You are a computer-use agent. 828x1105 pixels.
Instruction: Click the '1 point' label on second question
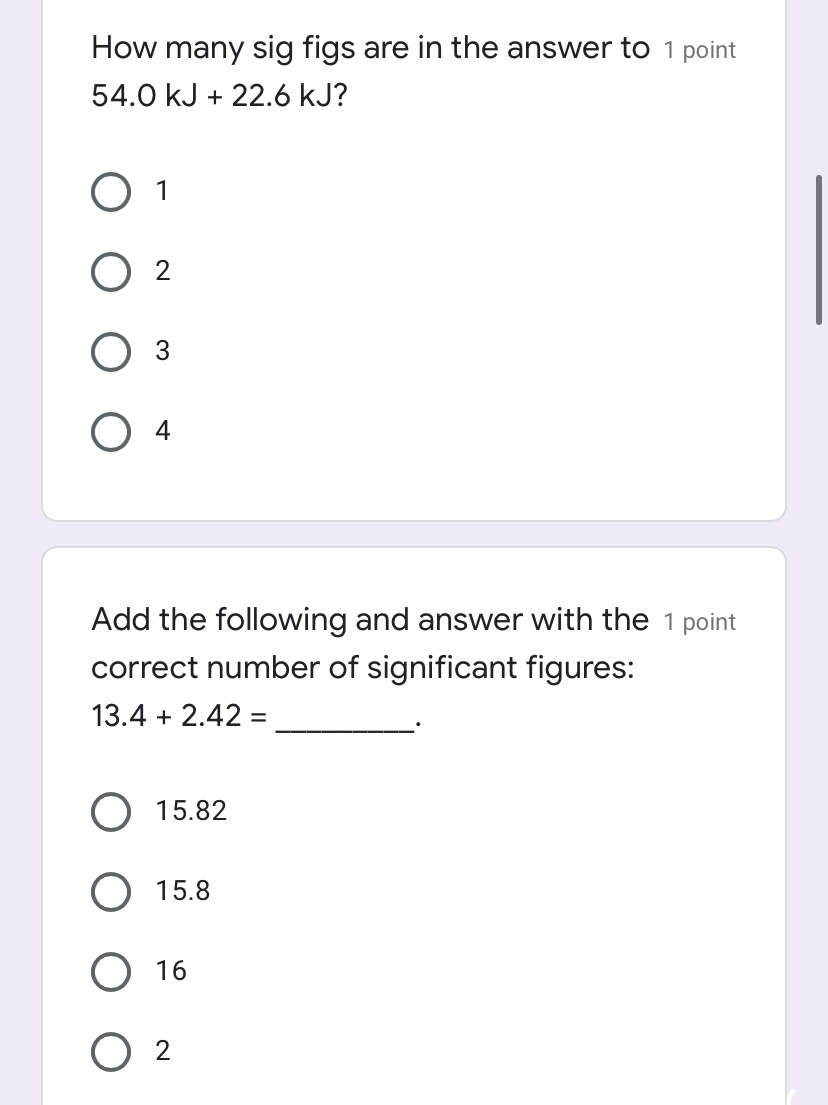[700, 622]
